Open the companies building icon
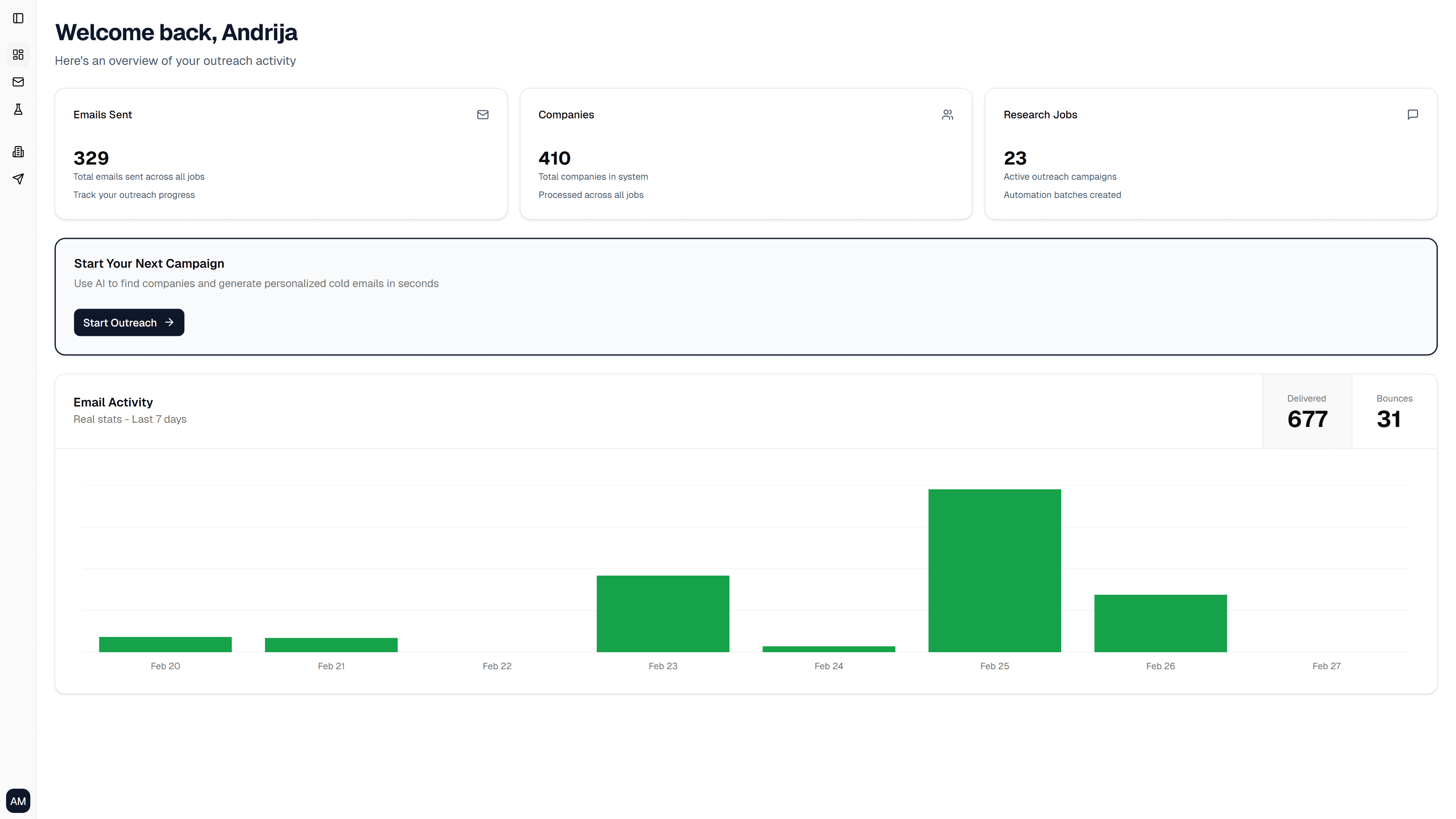1456x819 pixels. pos(18,152)
